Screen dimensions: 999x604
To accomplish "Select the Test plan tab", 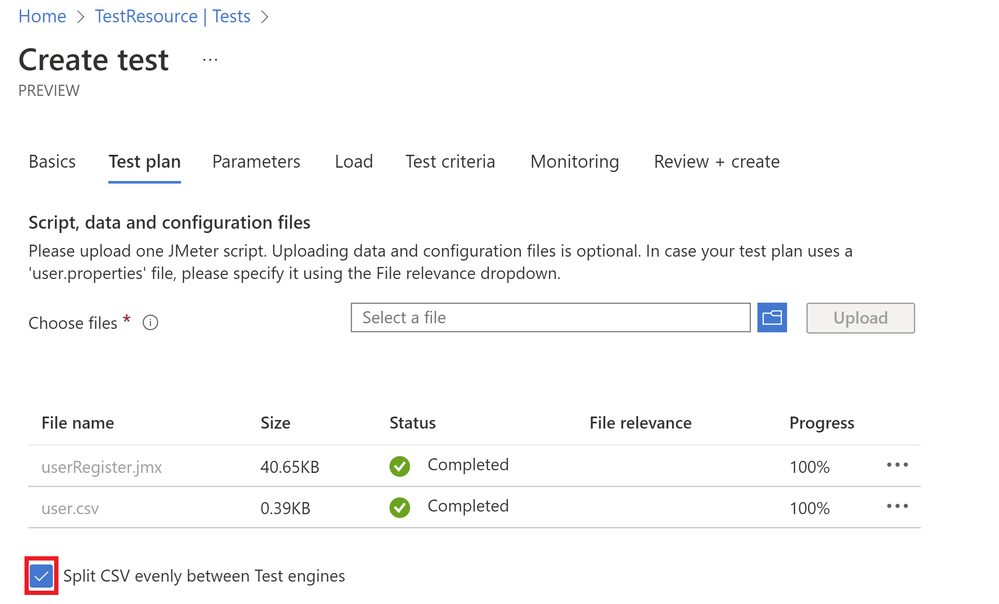I will coord(145,162).
